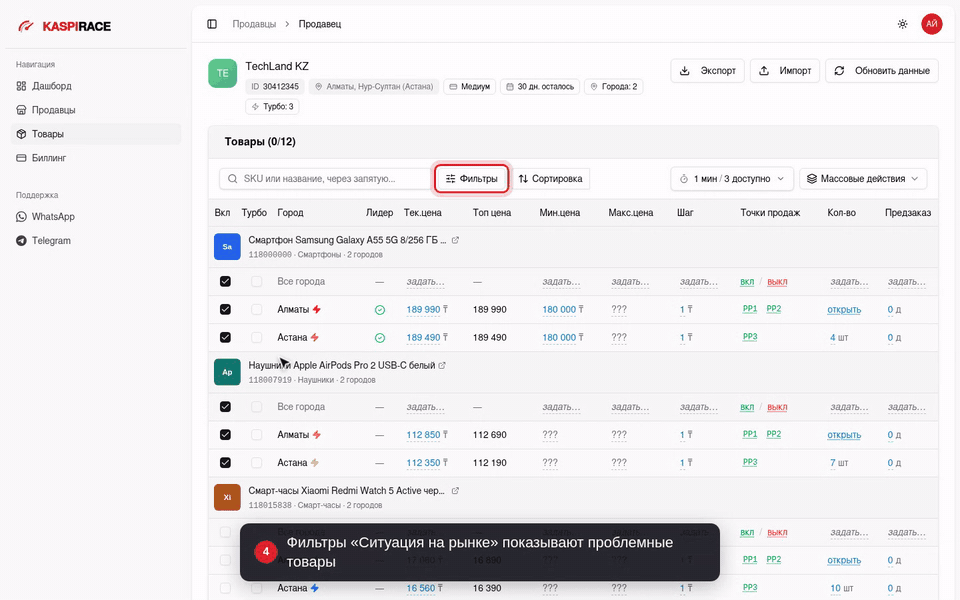This screenshot has height=600, width=960.
Task: Uncheck Вкл for Samsung Астана row
Action: (x=225, y=337)
